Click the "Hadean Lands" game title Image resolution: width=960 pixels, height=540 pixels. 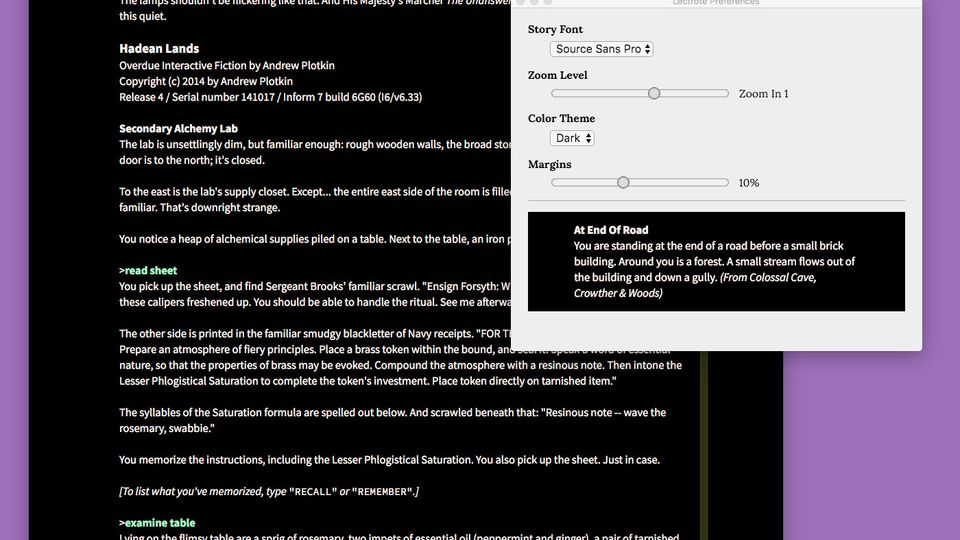tap(159, 48)
